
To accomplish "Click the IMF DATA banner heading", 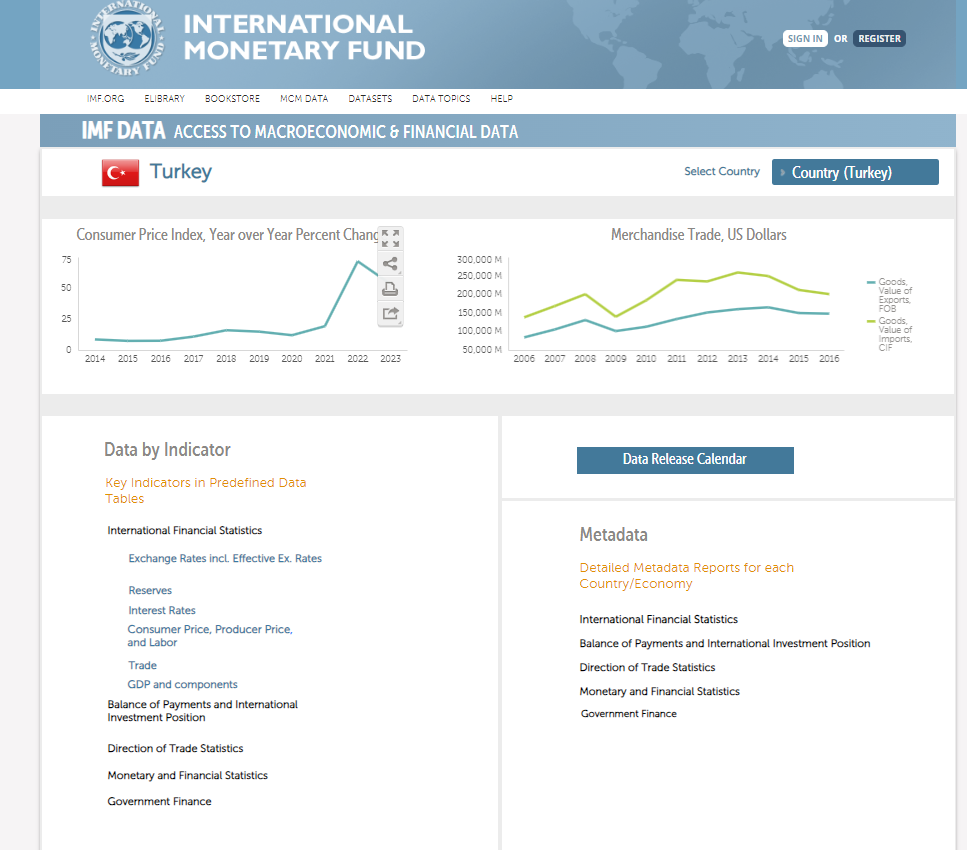I will pos(123,131).
